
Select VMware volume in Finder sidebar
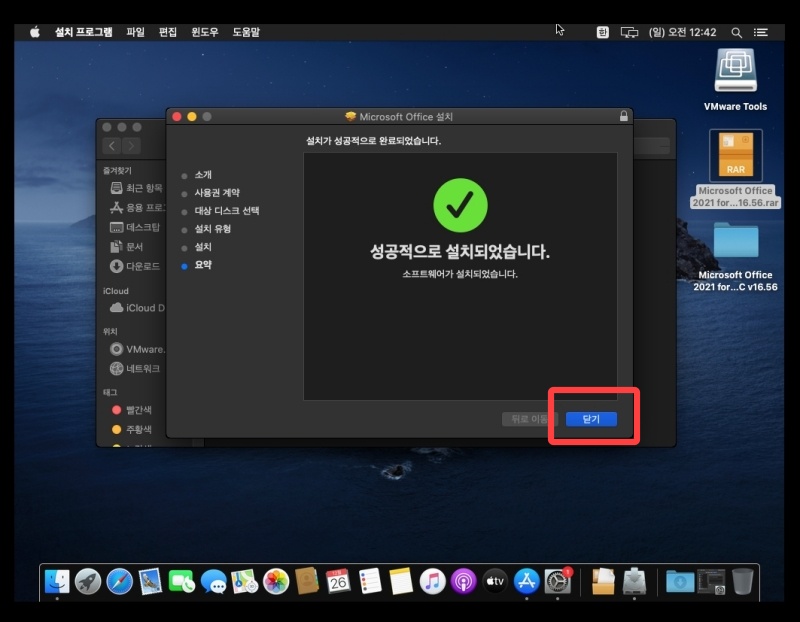[137, 350]
